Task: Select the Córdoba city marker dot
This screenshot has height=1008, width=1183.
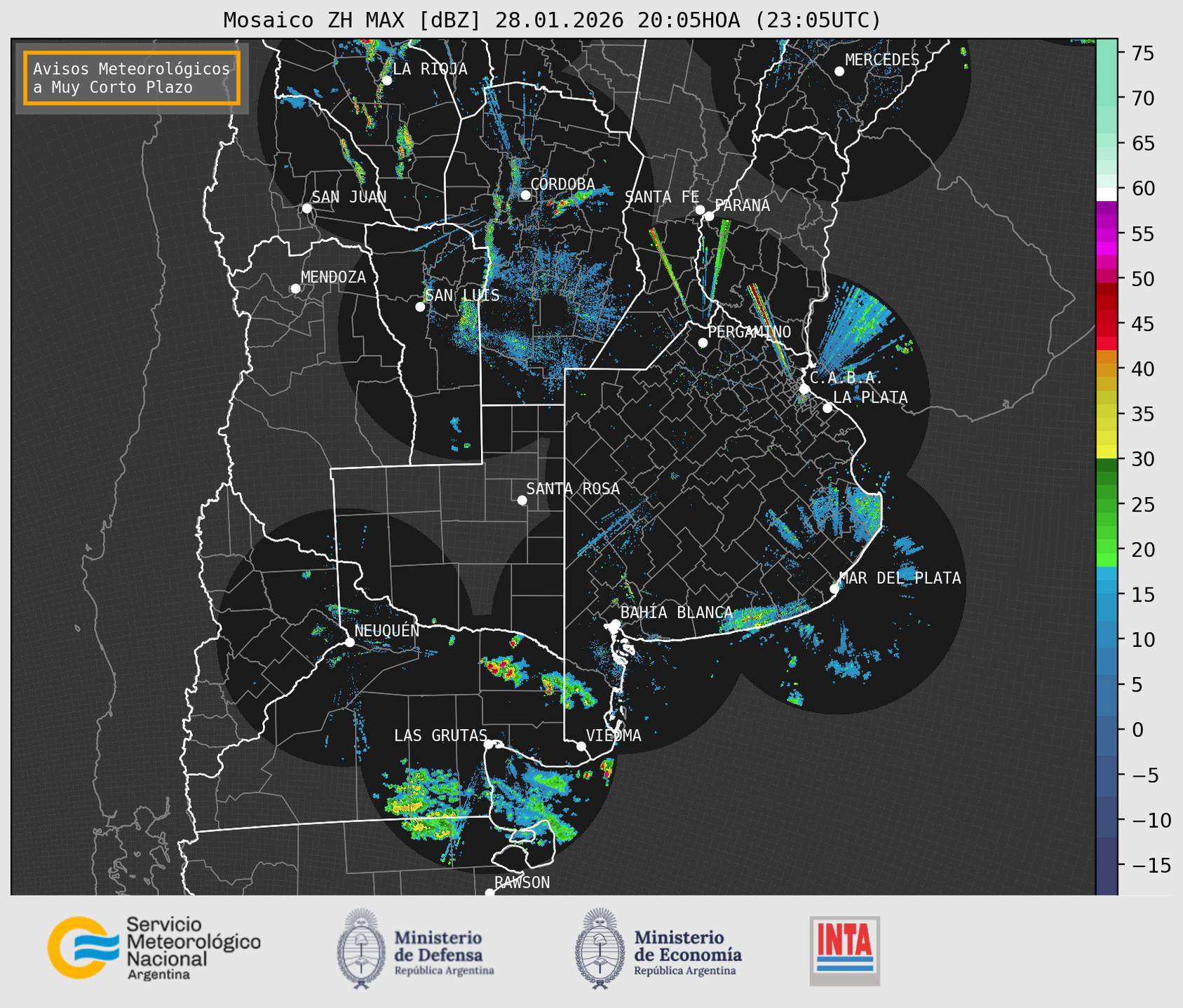Action: tap(525, 195)
